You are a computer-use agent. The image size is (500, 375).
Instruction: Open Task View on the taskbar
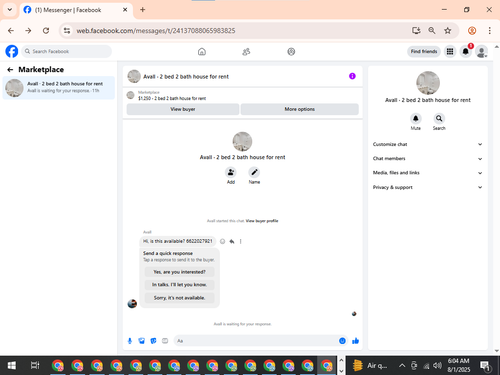35,366
